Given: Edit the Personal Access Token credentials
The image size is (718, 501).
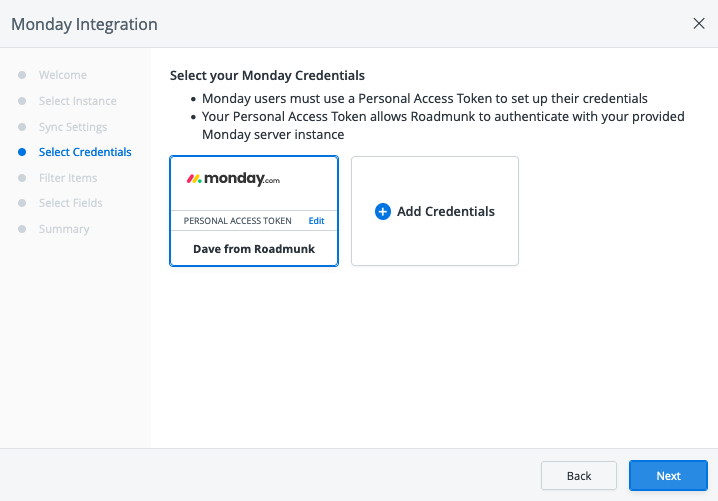Looking at the screenshot, I should point(316,221).
